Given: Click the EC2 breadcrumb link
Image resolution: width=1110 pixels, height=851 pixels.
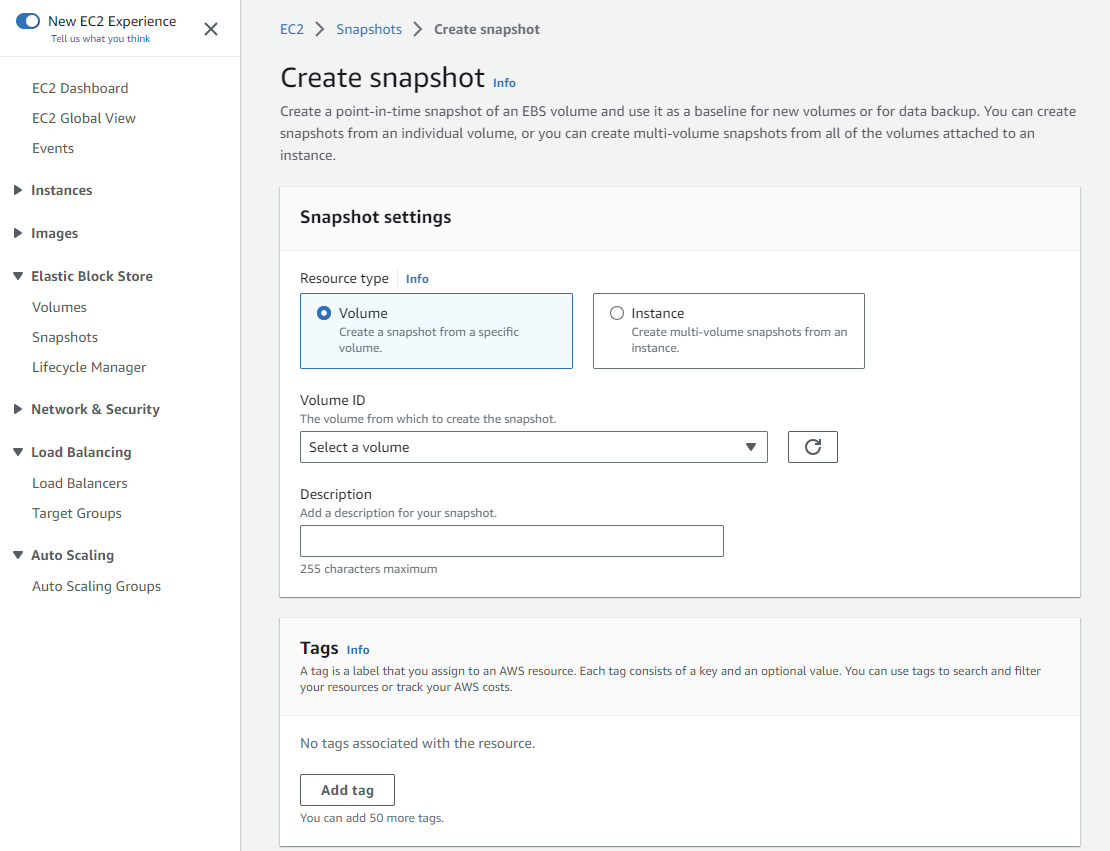Looking at the screenshot, I should [292, 29].
